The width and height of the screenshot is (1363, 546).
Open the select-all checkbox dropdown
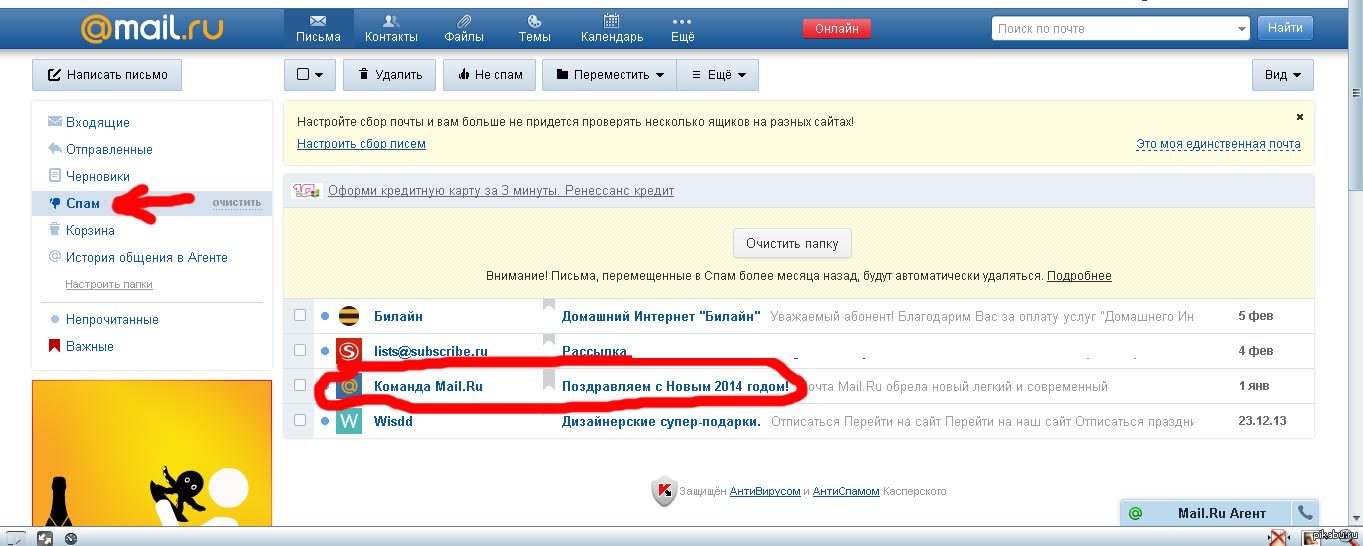point(310,74)
